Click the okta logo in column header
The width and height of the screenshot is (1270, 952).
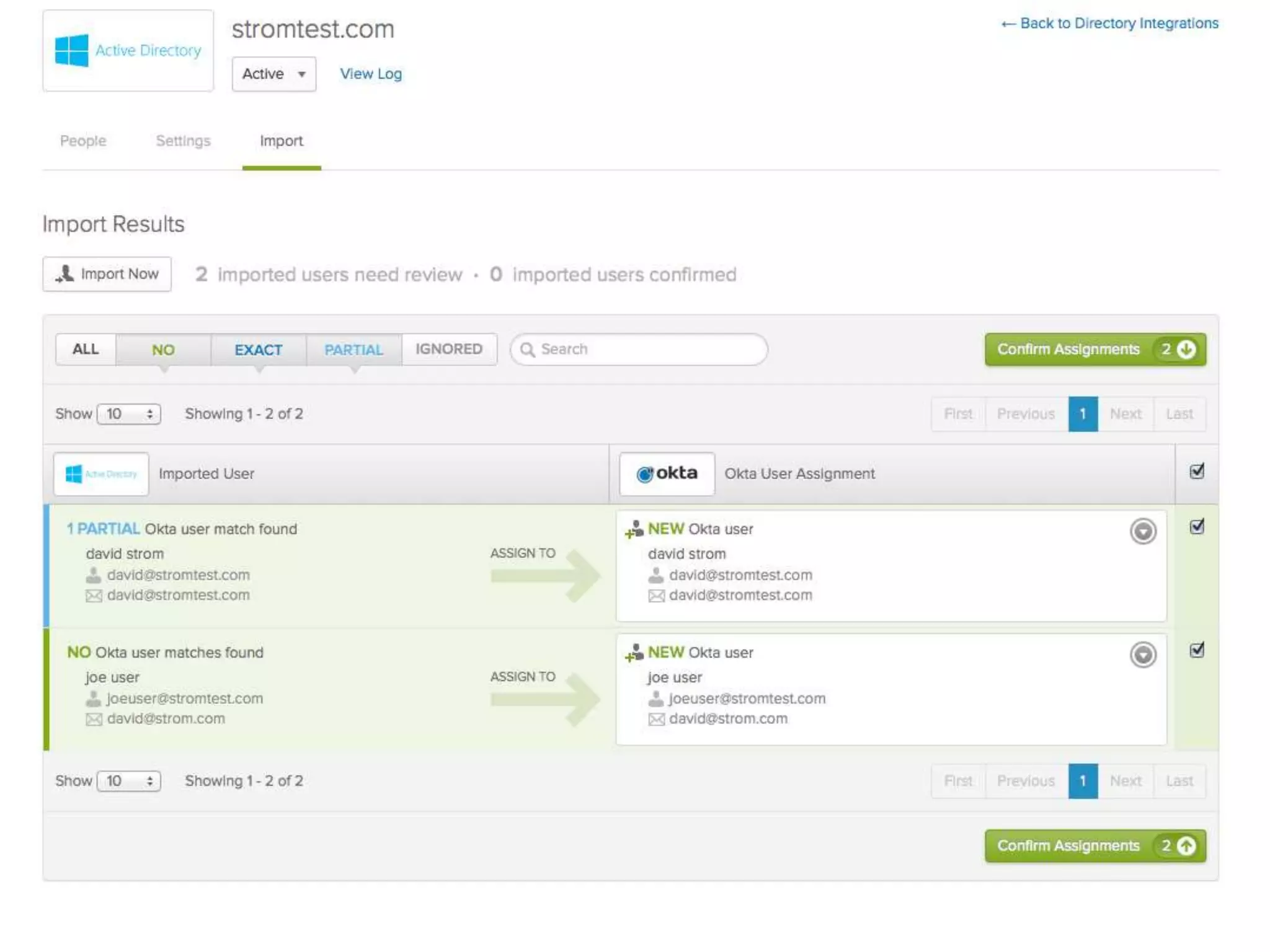tap(667, 474)
